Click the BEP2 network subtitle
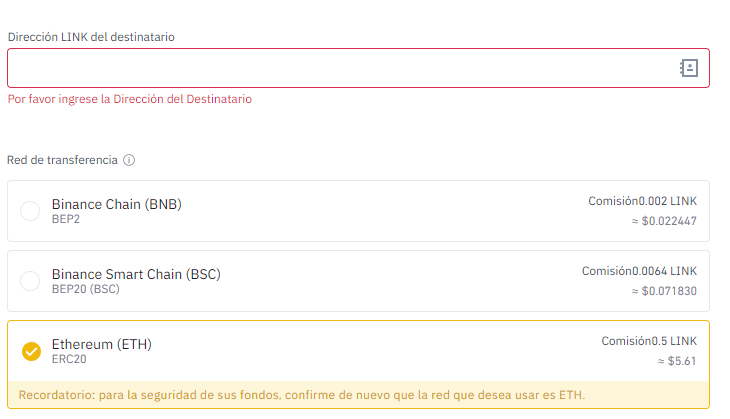 click(x=66, y=219)
